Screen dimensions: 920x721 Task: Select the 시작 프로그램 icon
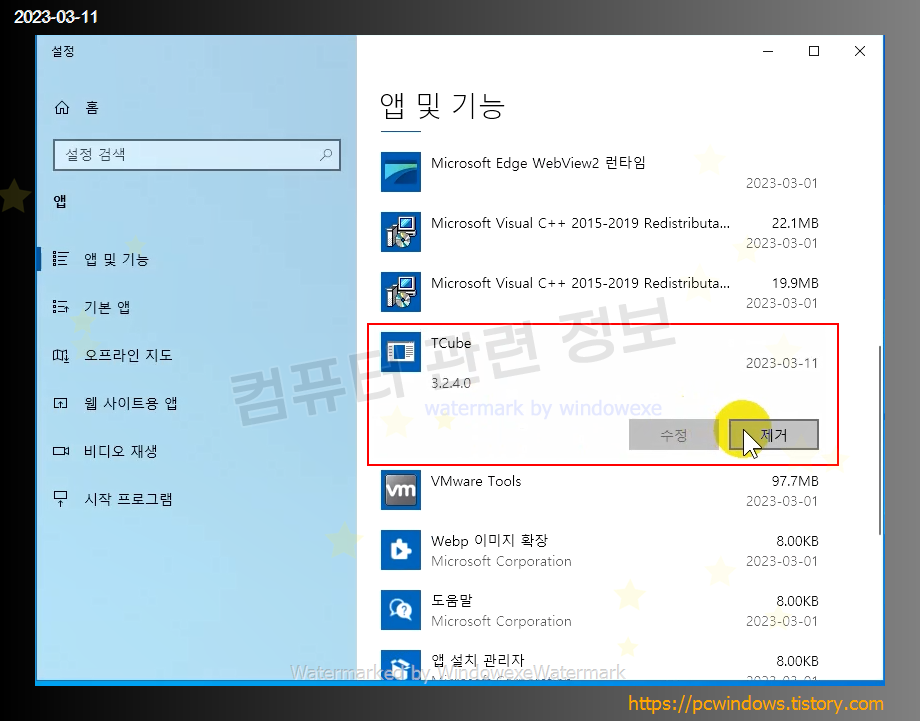(x=60, y=499)
